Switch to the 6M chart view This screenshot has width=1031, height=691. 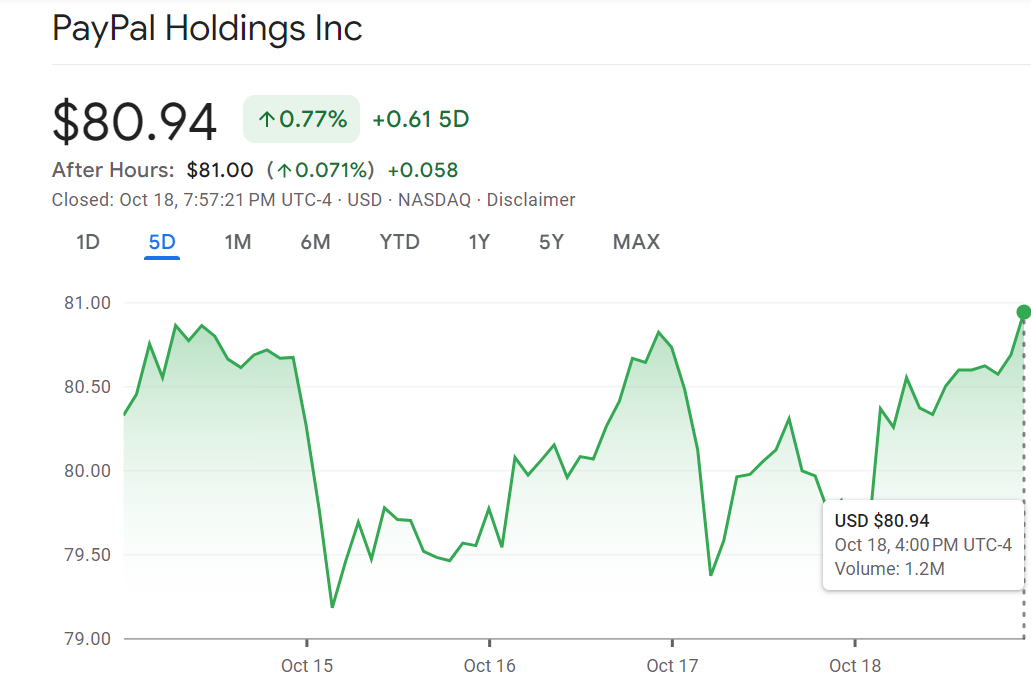tap(314, 242)
